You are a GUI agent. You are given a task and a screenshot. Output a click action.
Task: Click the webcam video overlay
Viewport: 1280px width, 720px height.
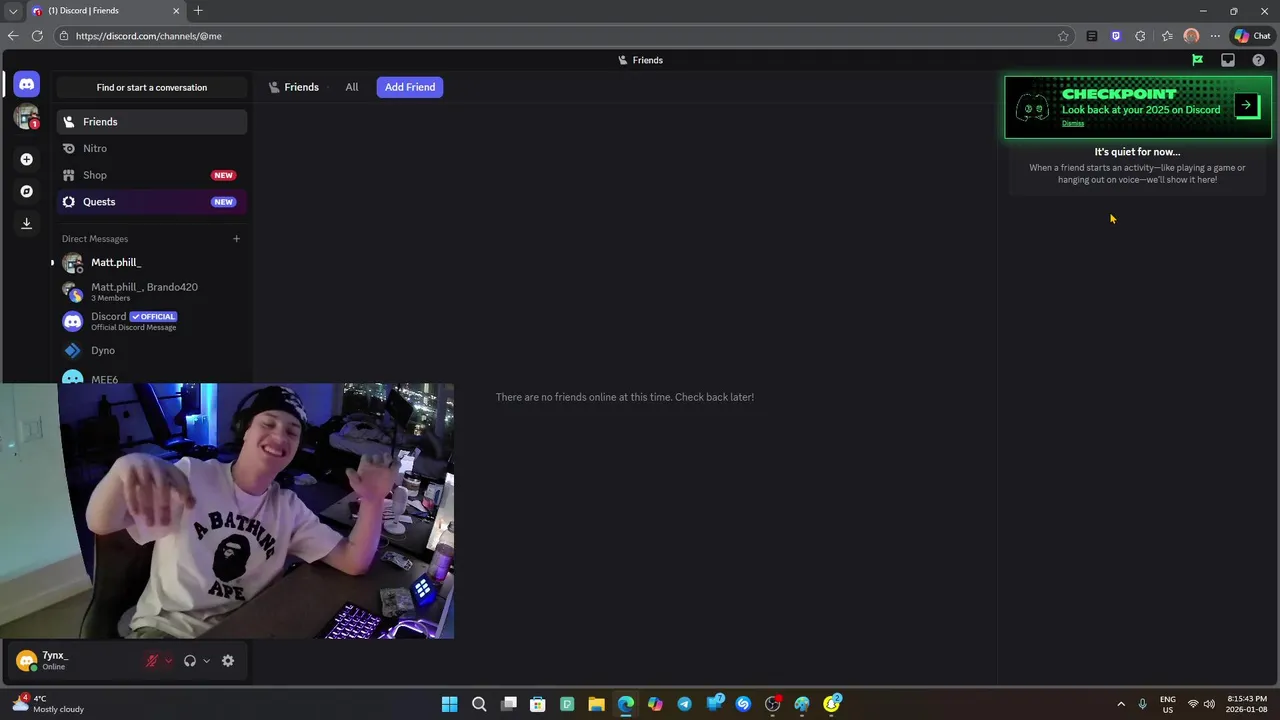tap(227, 511)
